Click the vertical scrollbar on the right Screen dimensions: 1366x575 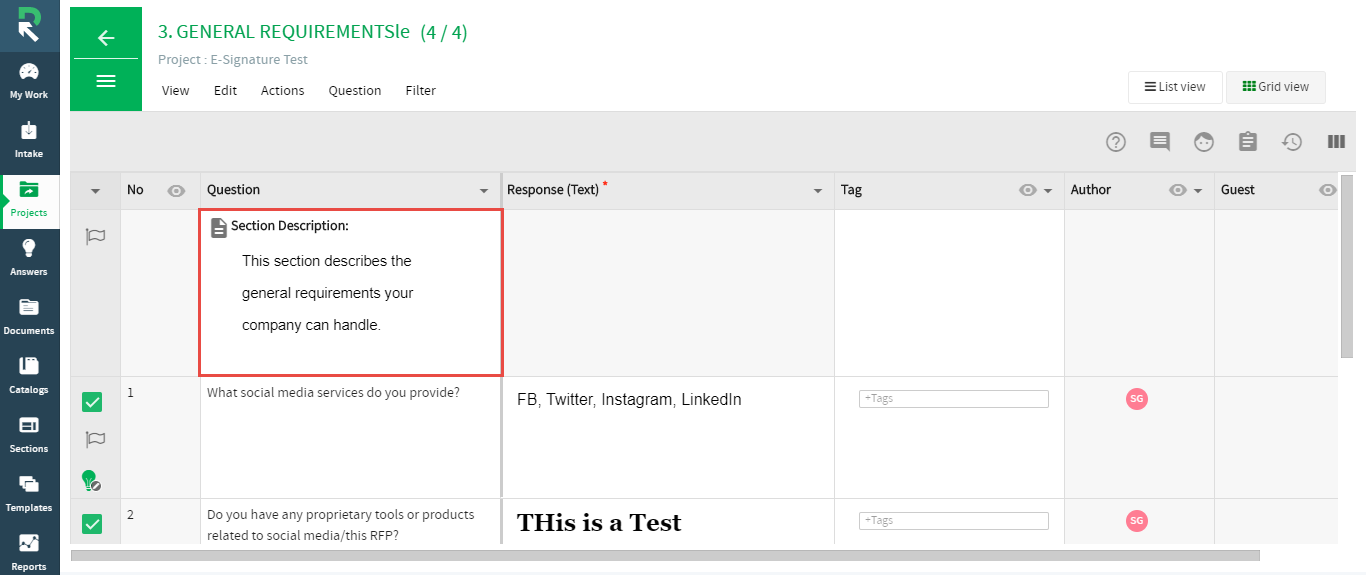1346,266
